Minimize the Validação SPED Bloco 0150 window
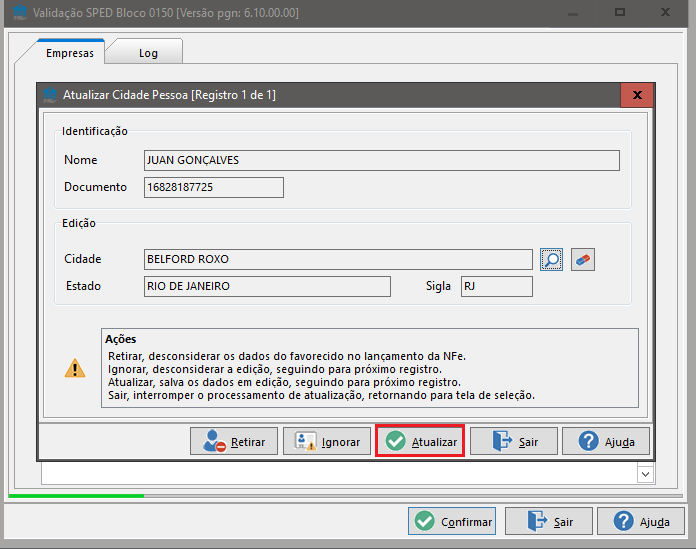The width and height of the screenshot is (696, 549). [573, 12]
